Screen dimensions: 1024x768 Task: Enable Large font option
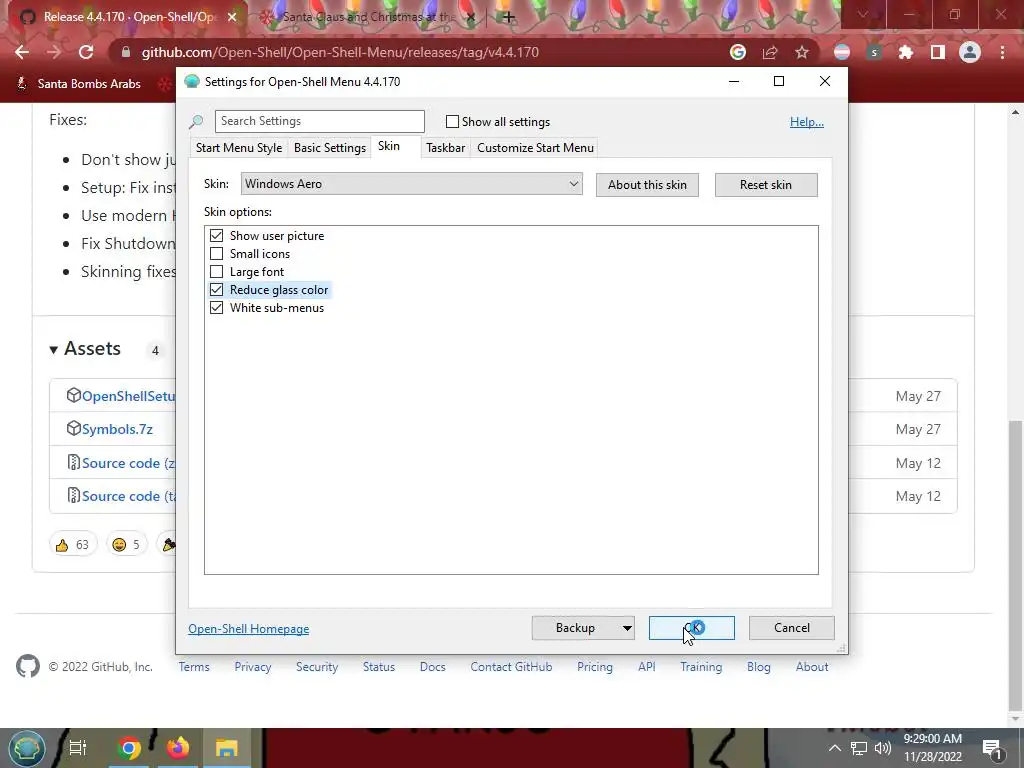(x=216, y=272)
